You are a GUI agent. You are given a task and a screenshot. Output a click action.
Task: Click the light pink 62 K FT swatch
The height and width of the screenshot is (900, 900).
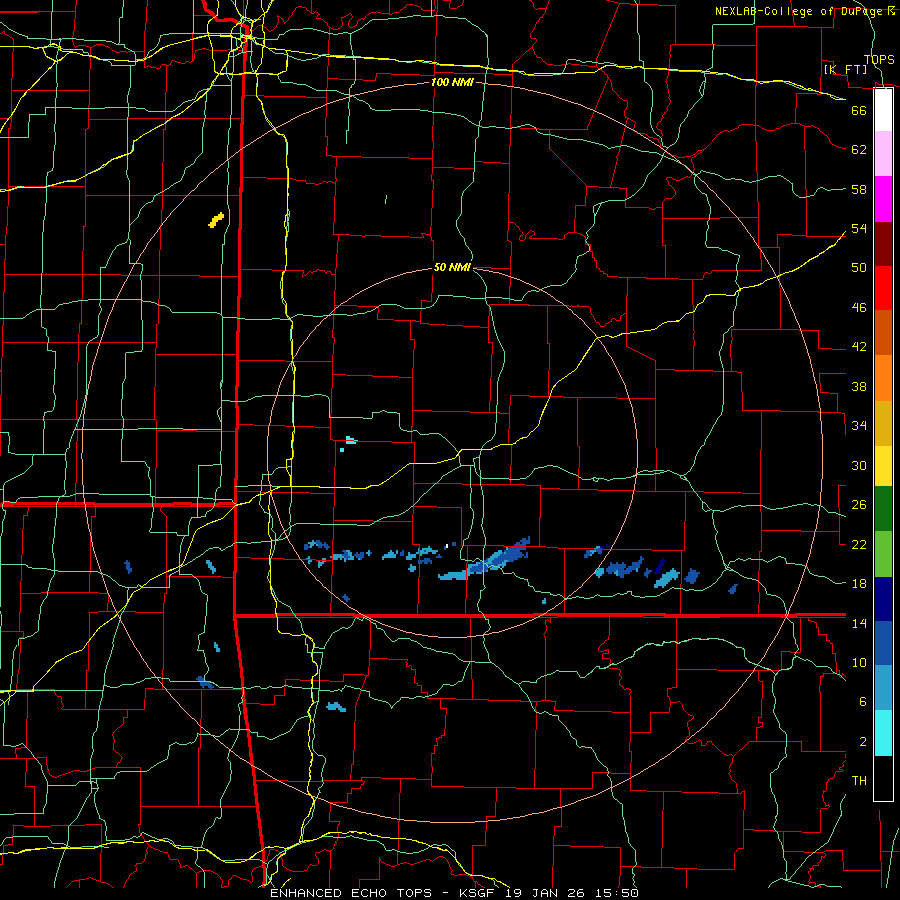click(x=883, y=153)
